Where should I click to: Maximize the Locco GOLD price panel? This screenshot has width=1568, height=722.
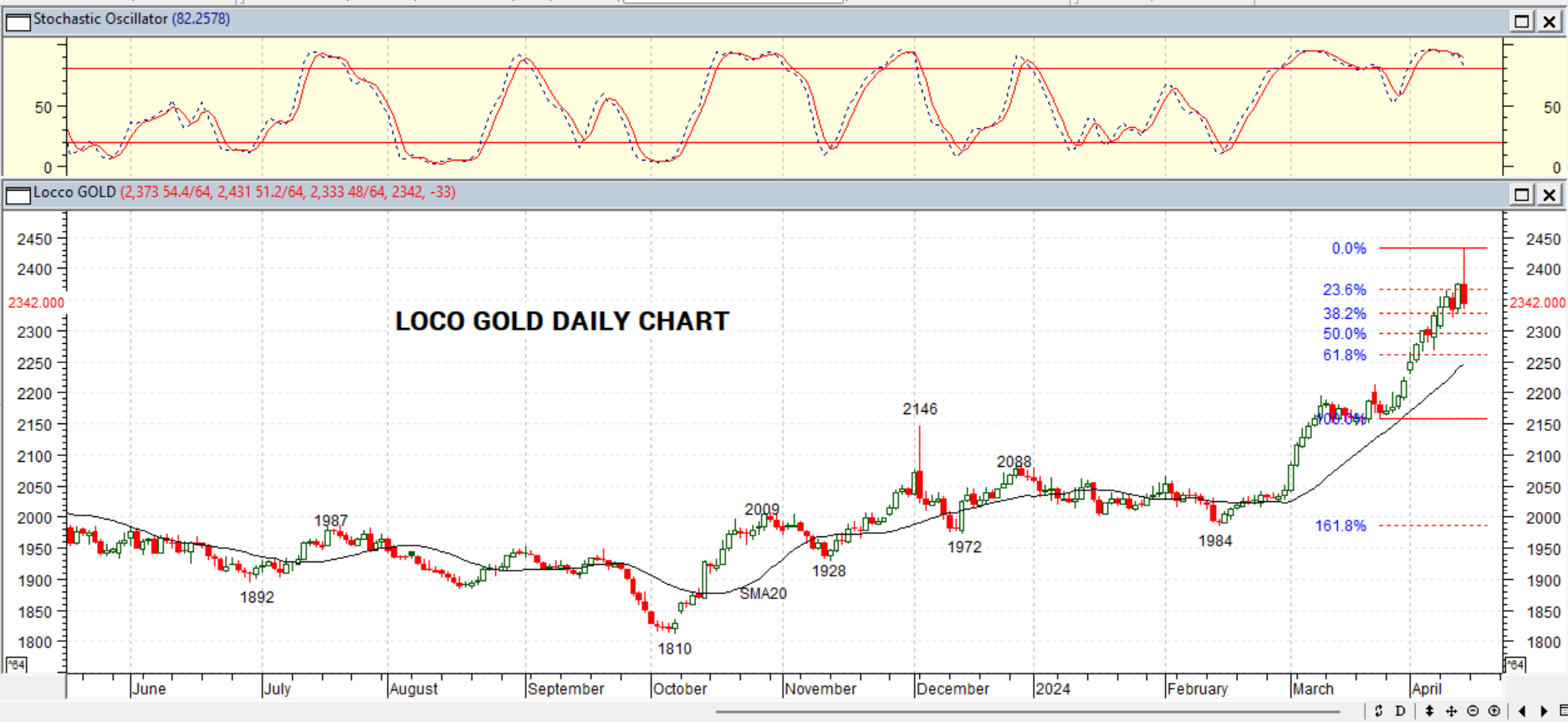[x=1522, y=195]
